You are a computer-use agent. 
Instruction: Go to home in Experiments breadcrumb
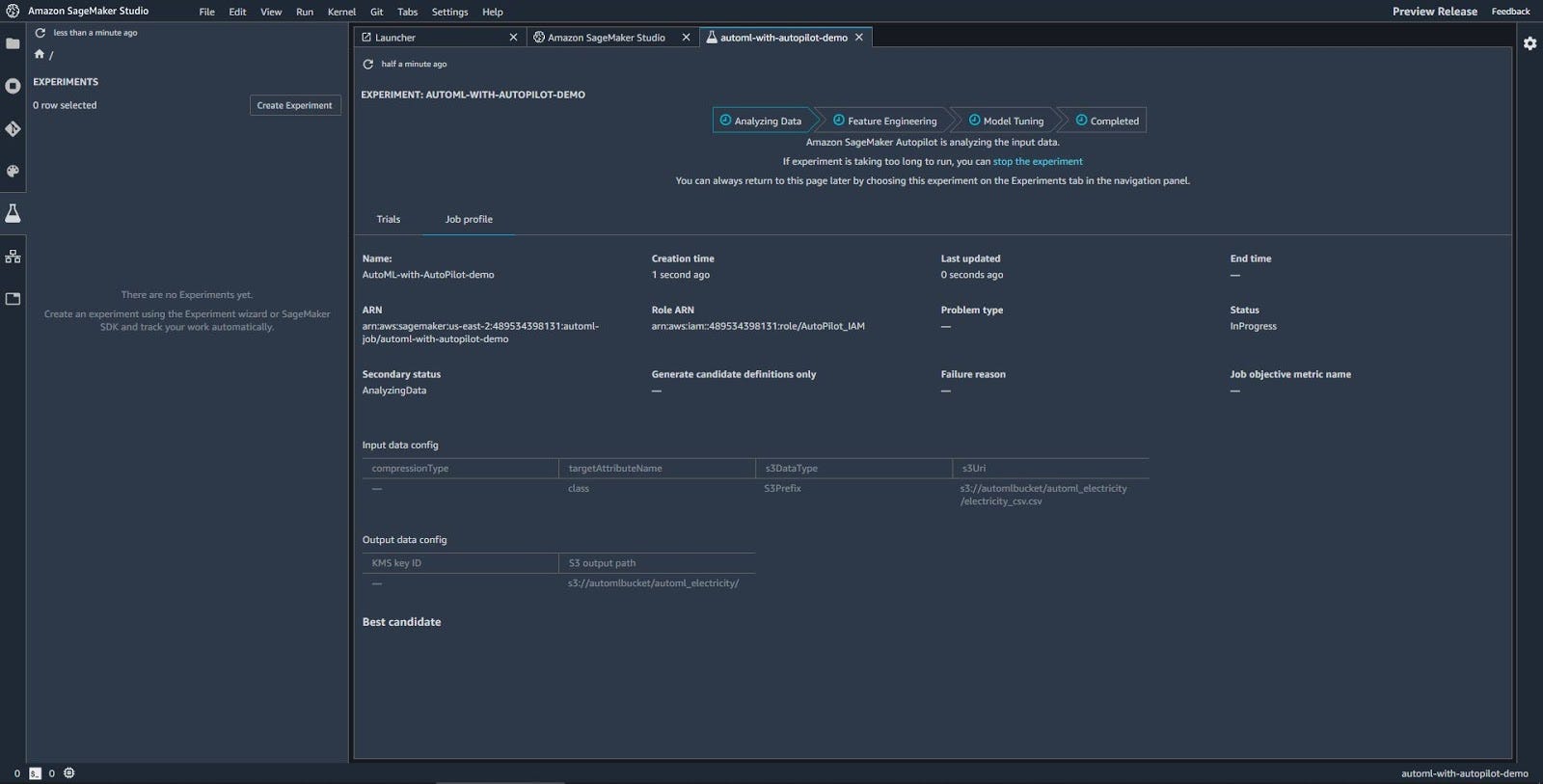40,54
